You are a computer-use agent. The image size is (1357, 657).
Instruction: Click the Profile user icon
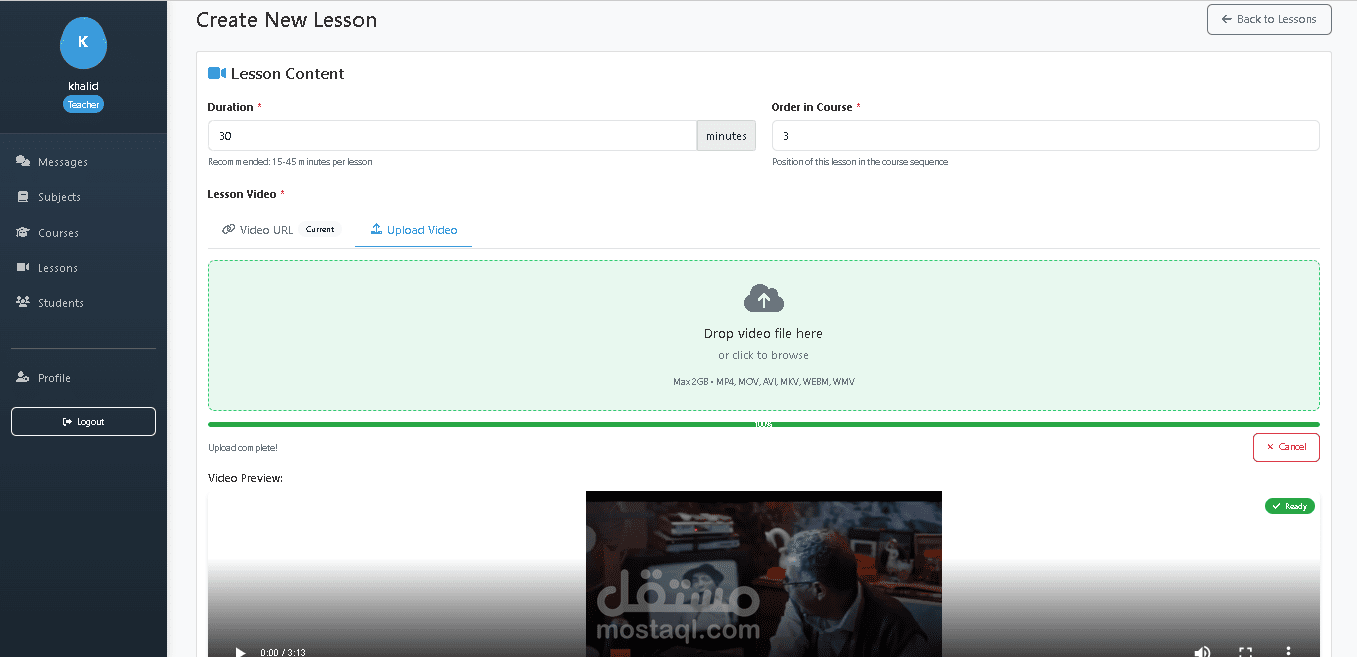pos(23,377)
